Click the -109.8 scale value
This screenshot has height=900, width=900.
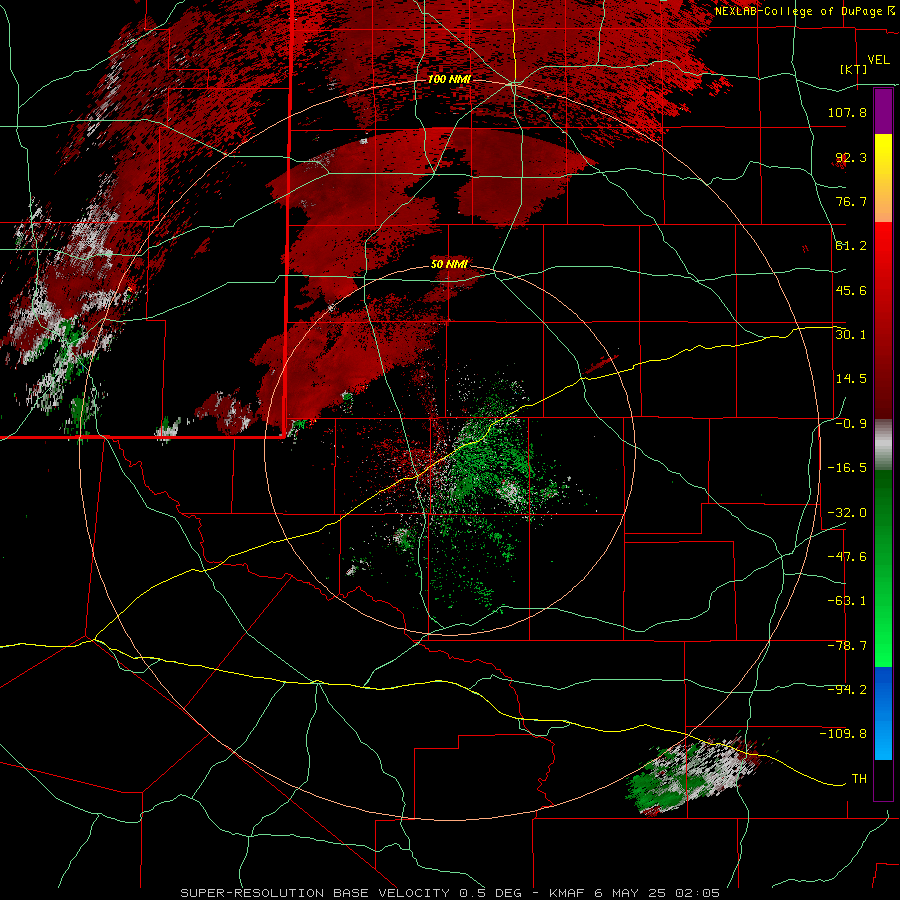[x=843, y=734]
